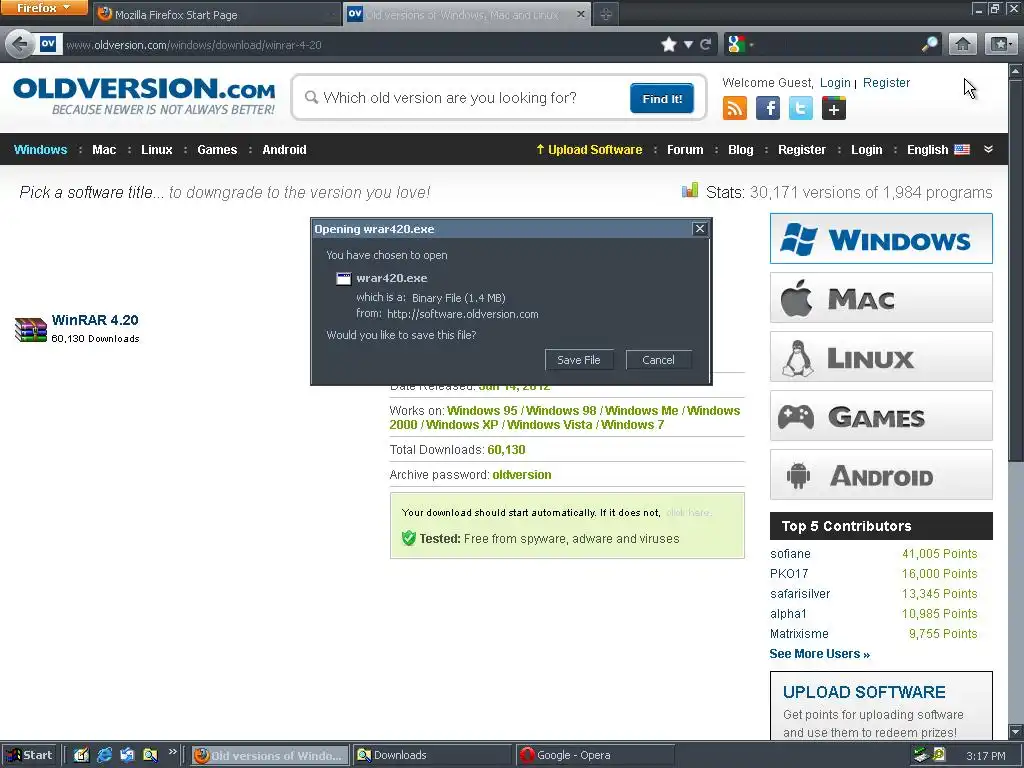Click the oldversion site identity icon

click(x=48, y=44)
